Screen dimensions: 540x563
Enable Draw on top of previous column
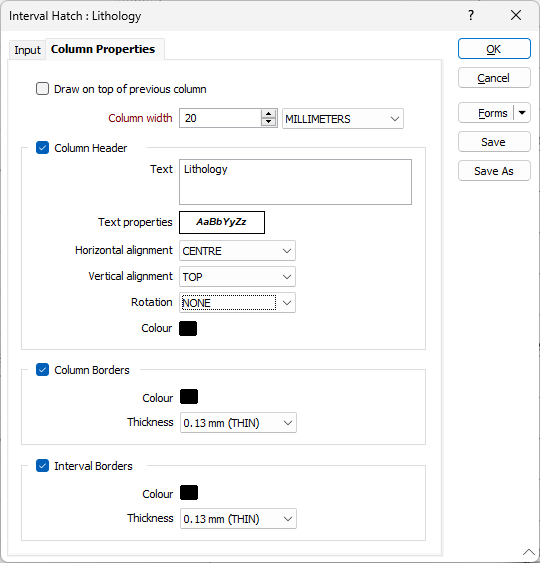(42, 89)
